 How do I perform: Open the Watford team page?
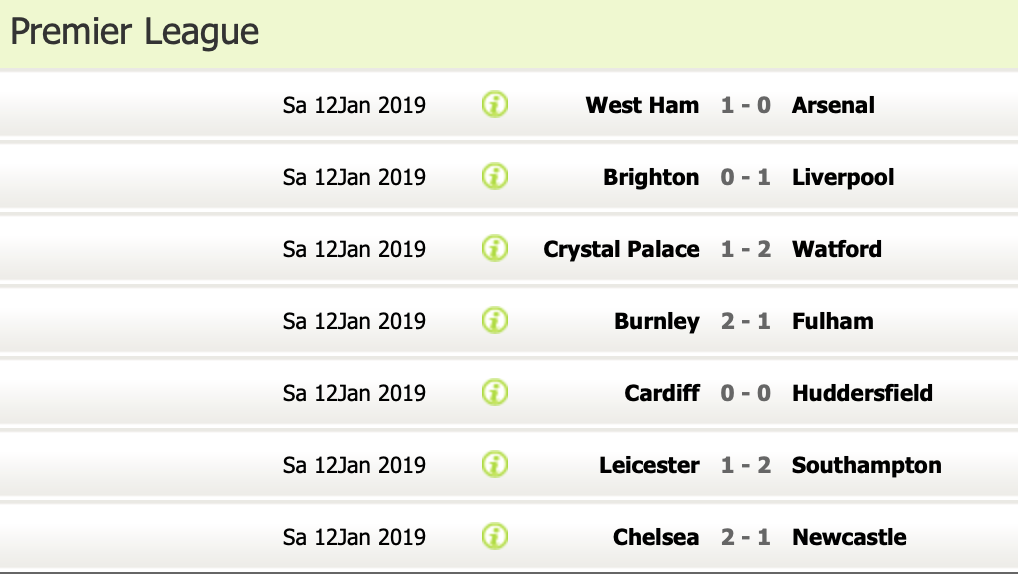tap(837, 249)
